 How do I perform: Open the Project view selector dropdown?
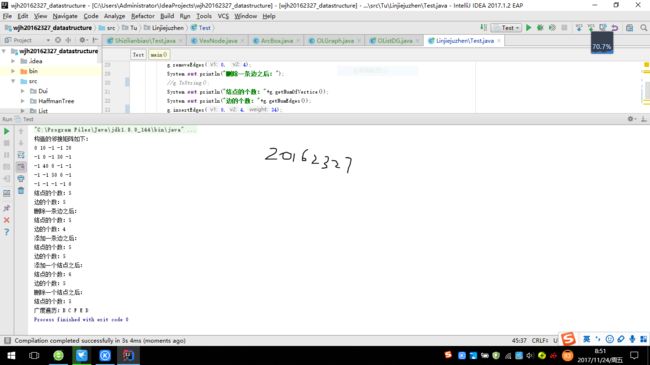pos(48,40)
